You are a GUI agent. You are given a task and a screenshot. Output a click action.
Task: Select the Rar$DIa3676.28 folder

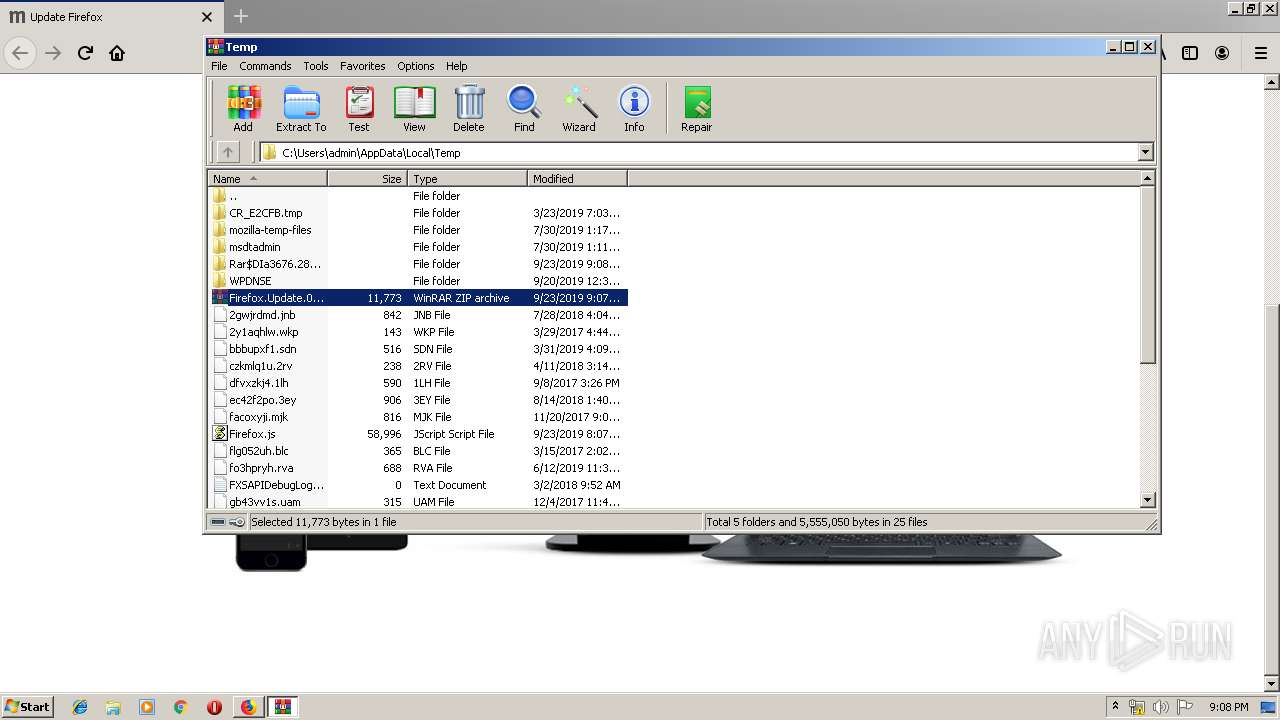point(419,264)
